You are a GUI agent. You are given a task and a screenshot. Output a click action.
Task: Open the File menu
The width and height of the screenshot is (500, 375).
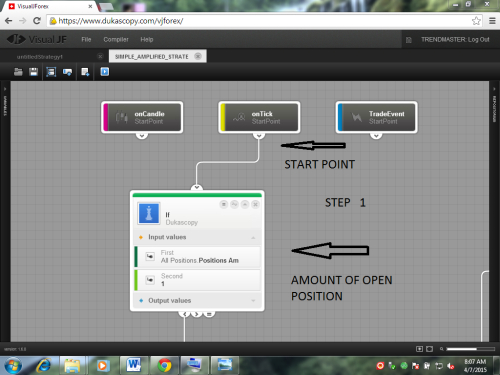(x=86, y=39)
